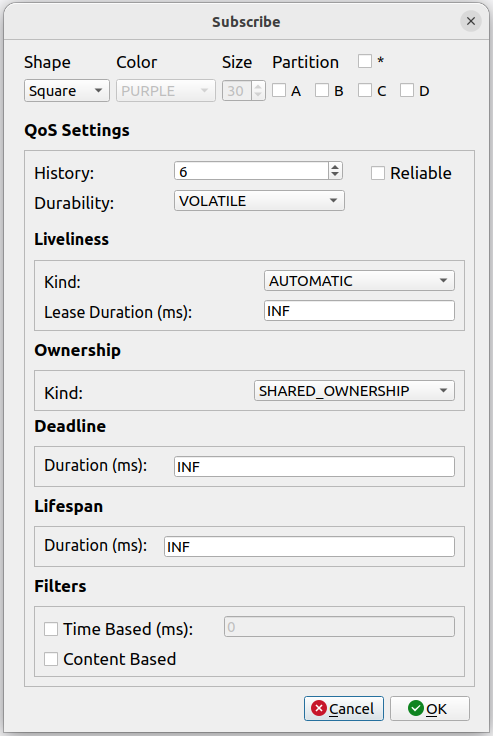Increase History value with up arrow
Screen dimensions: 493x736
coord(335,167)
